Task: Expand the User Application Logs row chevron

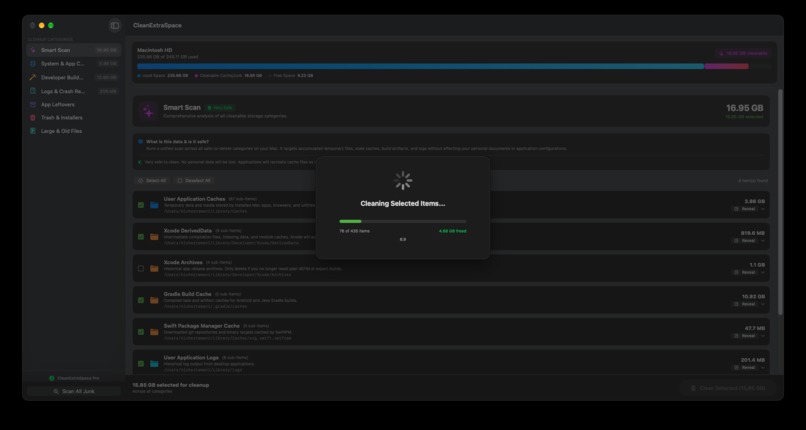Action: (763, 368)
